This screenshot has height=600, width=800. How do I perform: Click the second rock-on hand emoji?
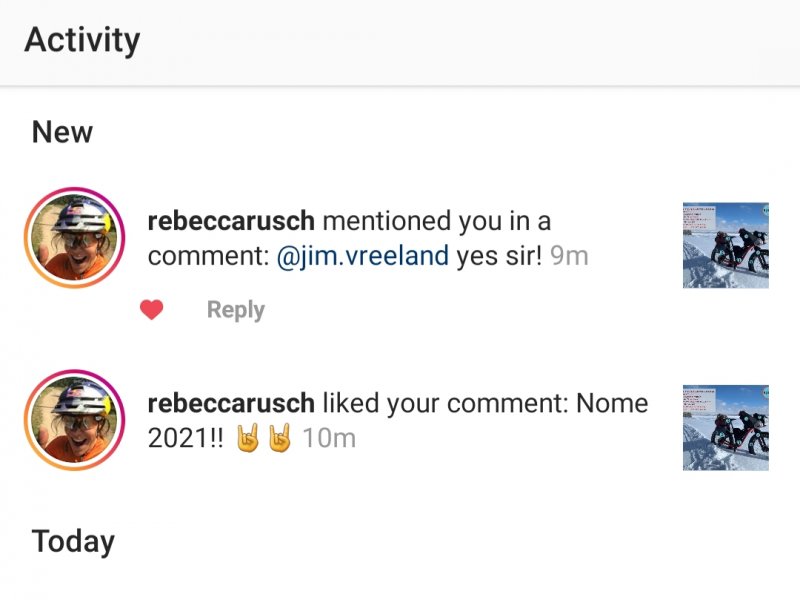[279, 438]
